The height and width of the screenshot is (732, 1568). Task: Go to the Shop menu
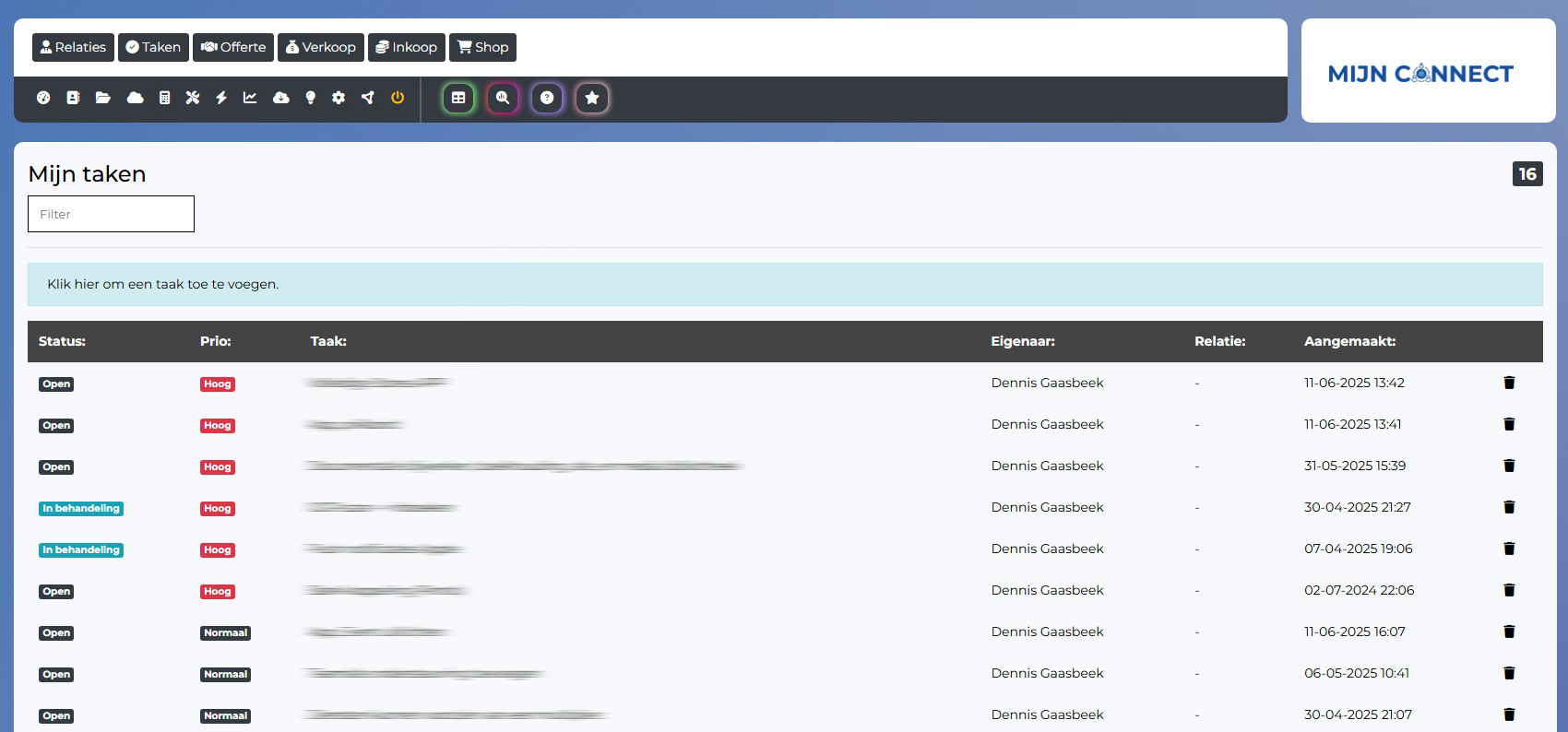tap(482, 47)
